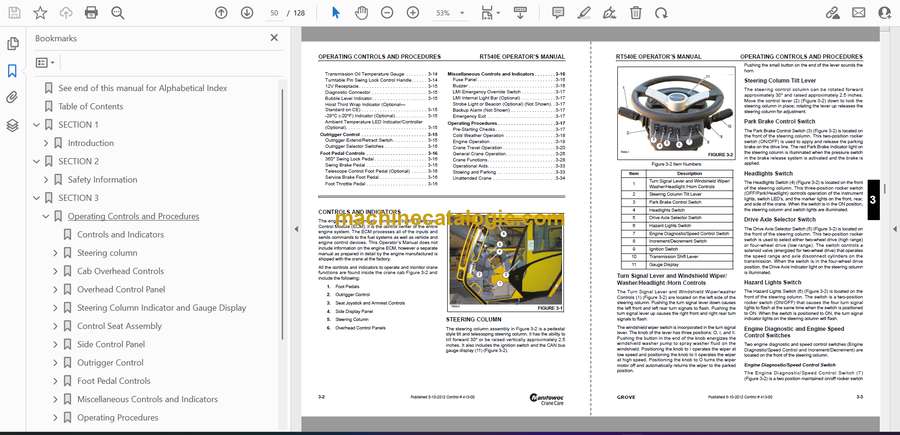The height and width of the screenshot is (435, 900).
Task: Jump to Table of Contents bookmark
Action: click(91, 106)
